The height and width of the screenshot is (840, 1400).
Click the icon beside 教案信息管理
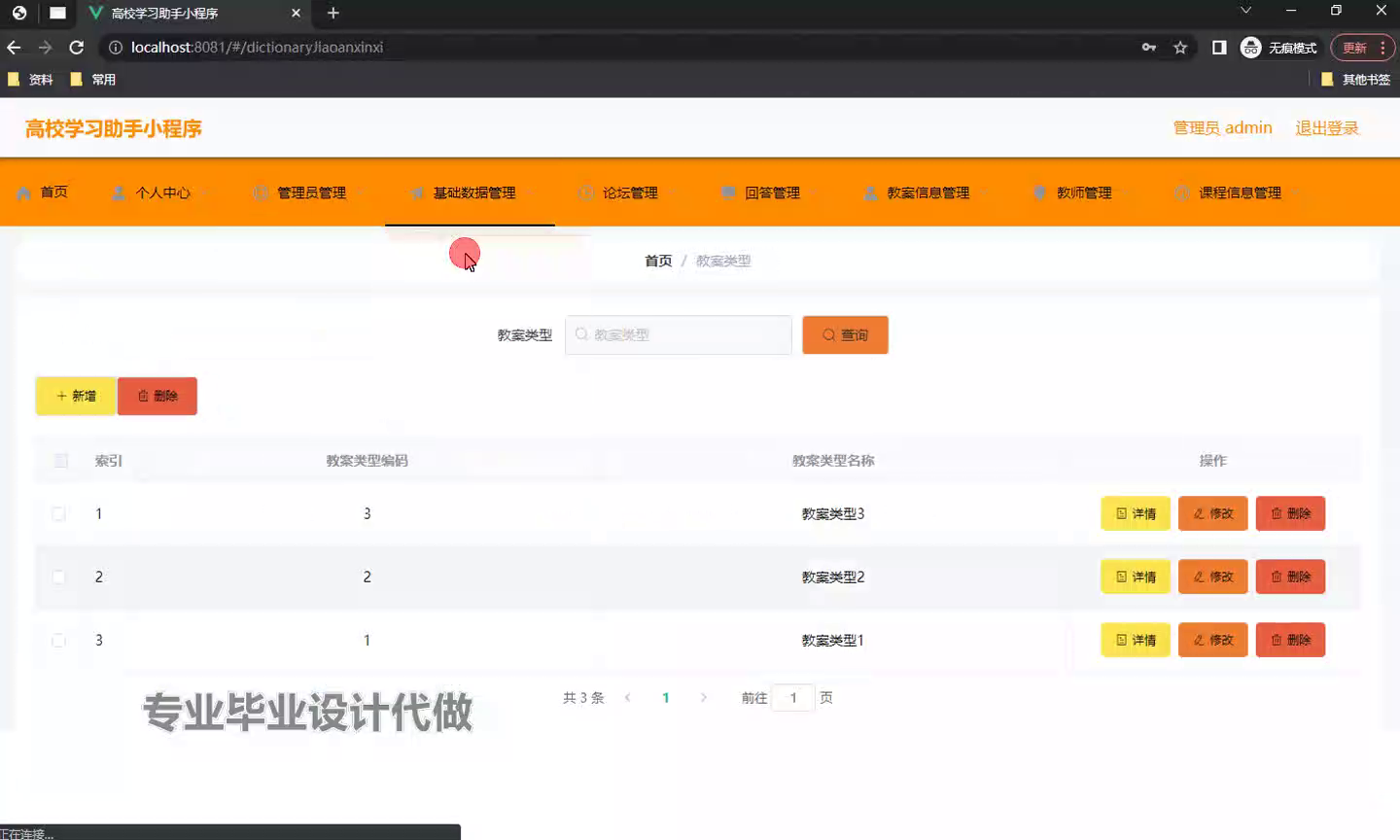coord(870,192)
